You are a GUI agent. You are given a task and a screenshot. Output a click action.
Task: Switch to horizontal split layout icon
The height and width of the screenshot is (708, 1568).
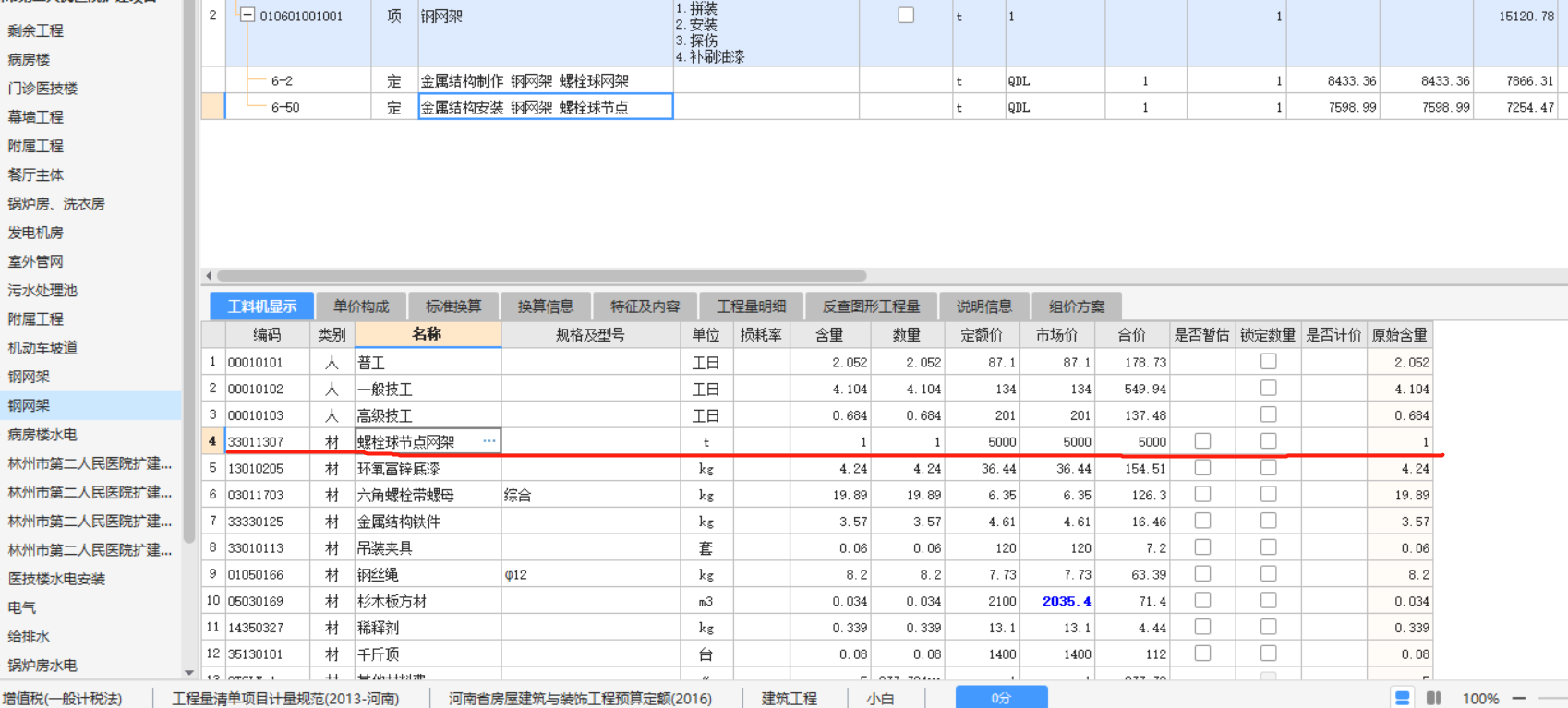[x=1403, y=698]
